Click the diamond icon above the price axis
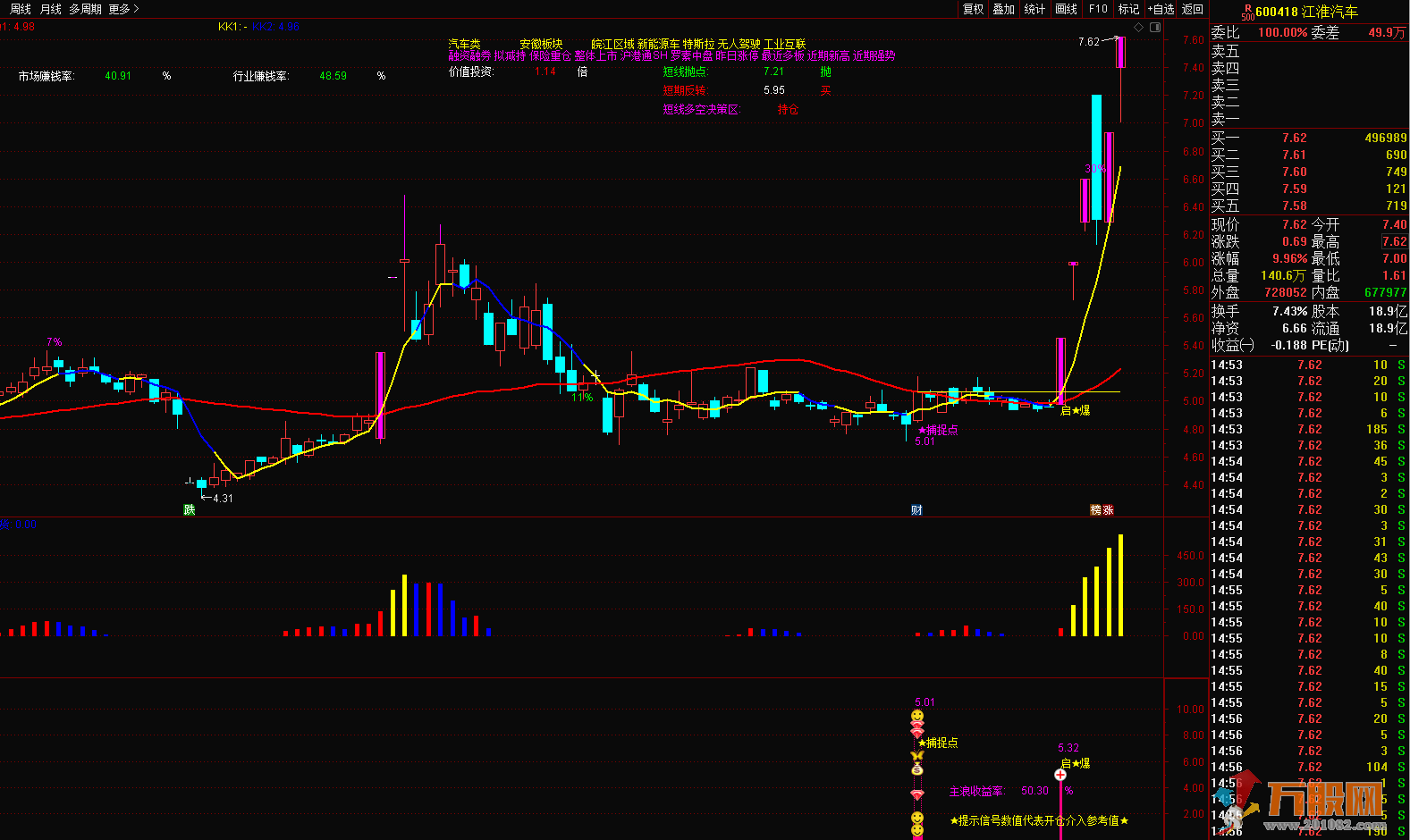1410x840 pixels. coord(1139,28)
